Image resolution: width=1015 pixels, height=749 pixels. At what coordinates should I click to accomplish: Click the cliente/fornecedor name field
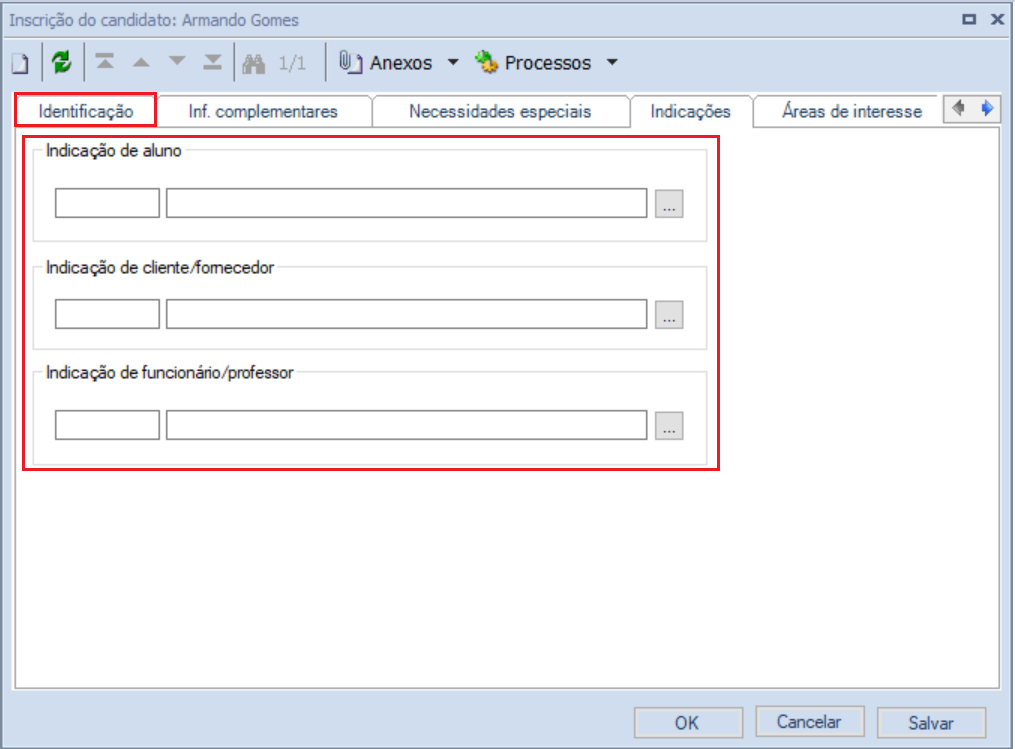pos(407,314)
